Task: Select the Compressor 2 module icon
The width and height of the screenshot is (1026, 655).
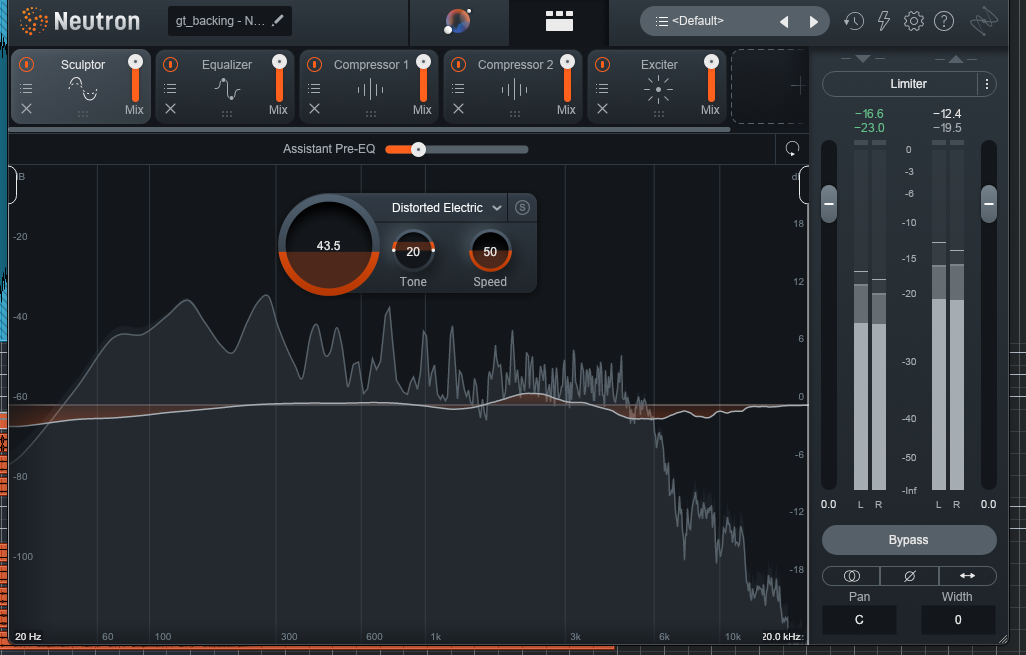Action: (514, 89)
